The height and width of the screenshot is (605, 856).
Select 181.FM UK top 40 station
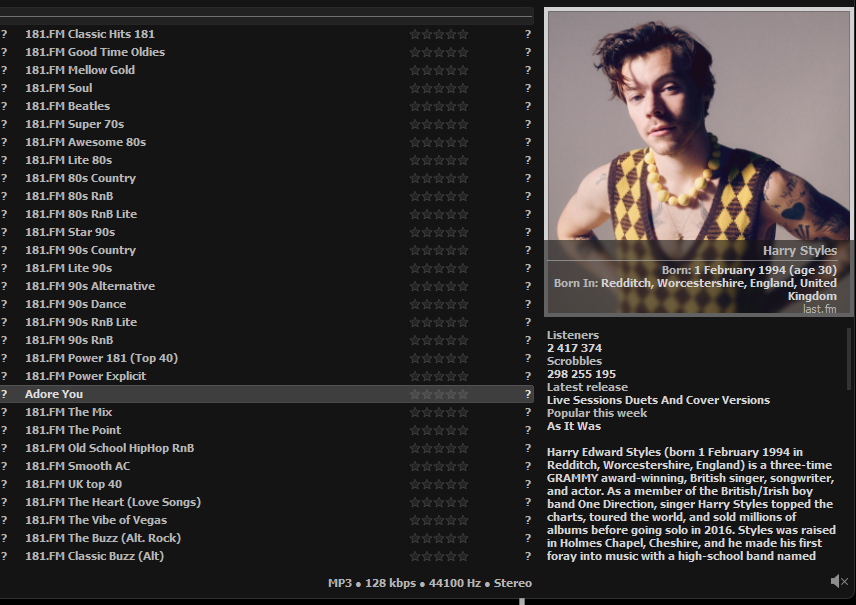click(x=267, y=484)
